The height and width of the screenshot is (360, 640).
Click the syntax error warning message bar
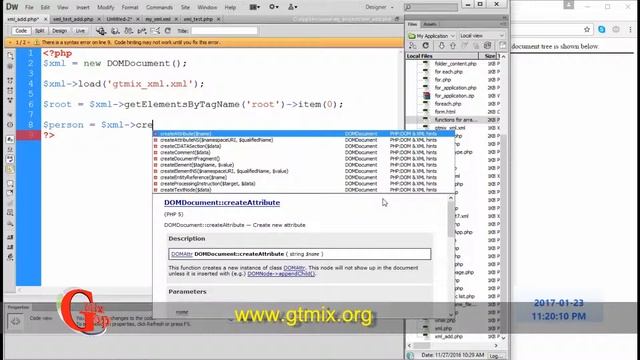pyautogui.click(x=131, y=42)
